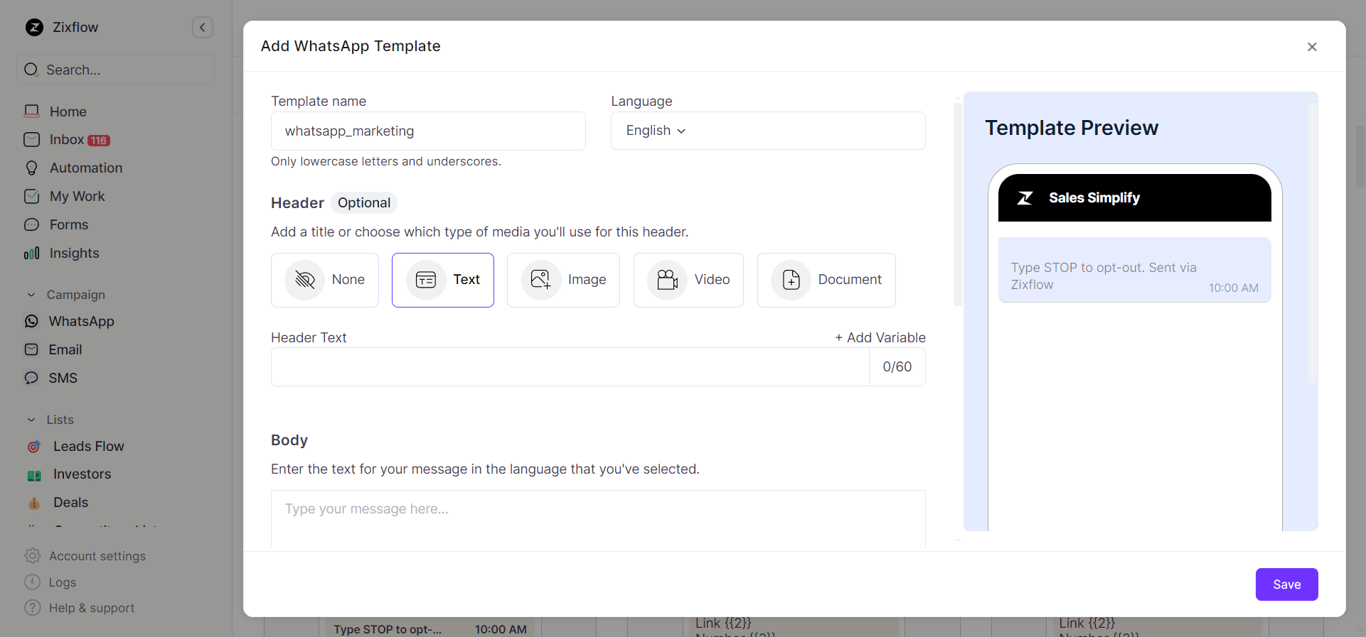This screenshot has height=637, width=1366.
Task: Pick the Document header media type
Action: click(x=826, y=280)
